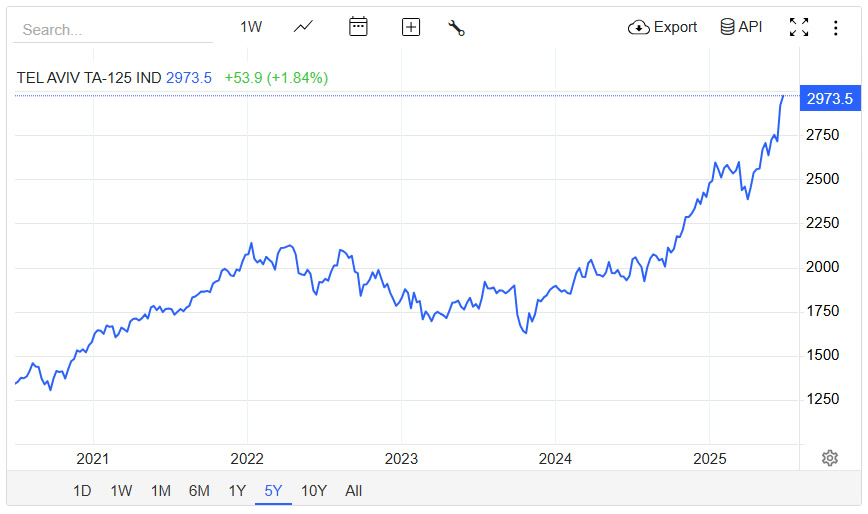Open the three-dot more options menu

pos(835,28)
